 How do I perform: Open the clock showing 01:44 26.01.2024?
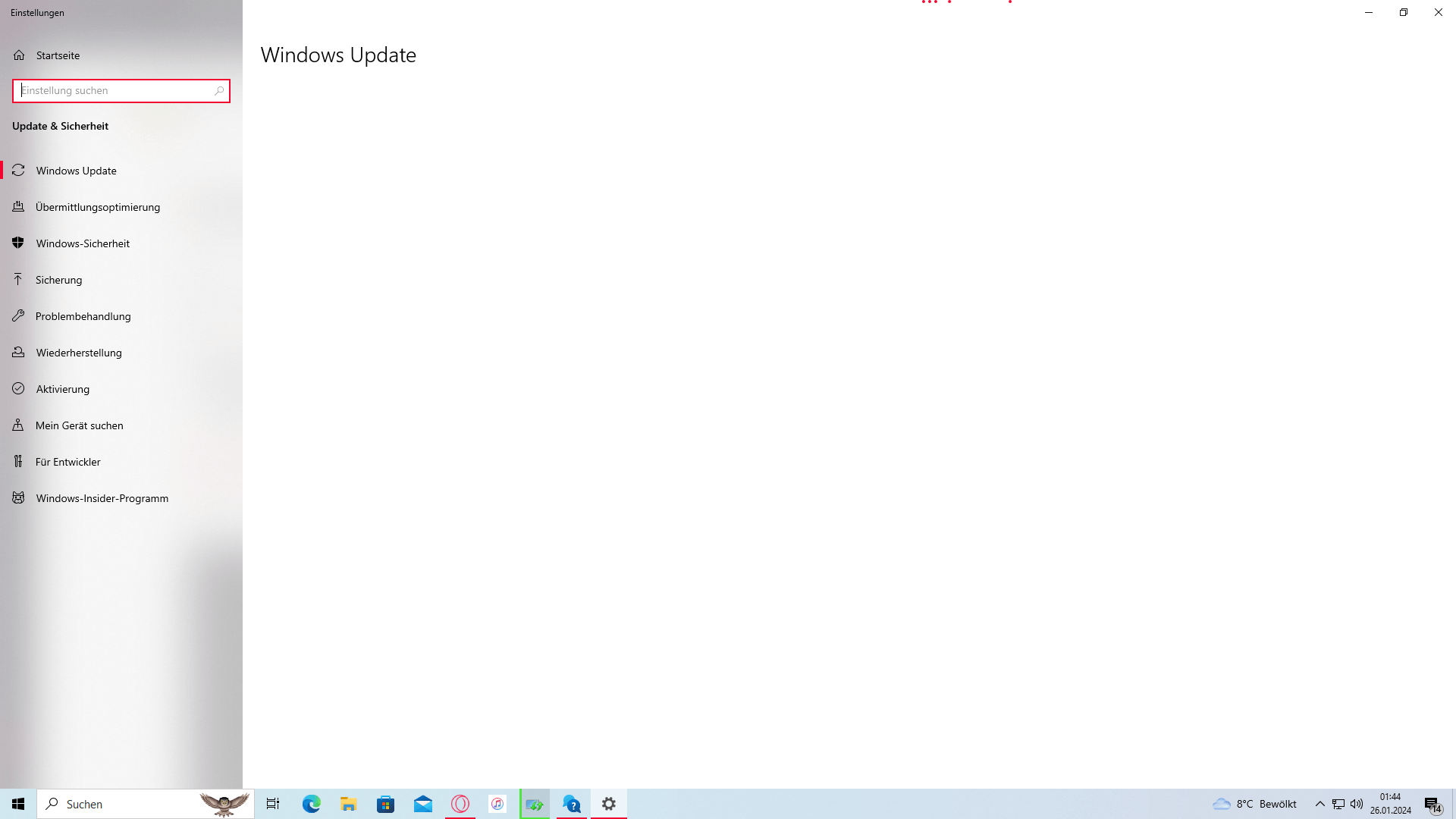pos(1390,804)
